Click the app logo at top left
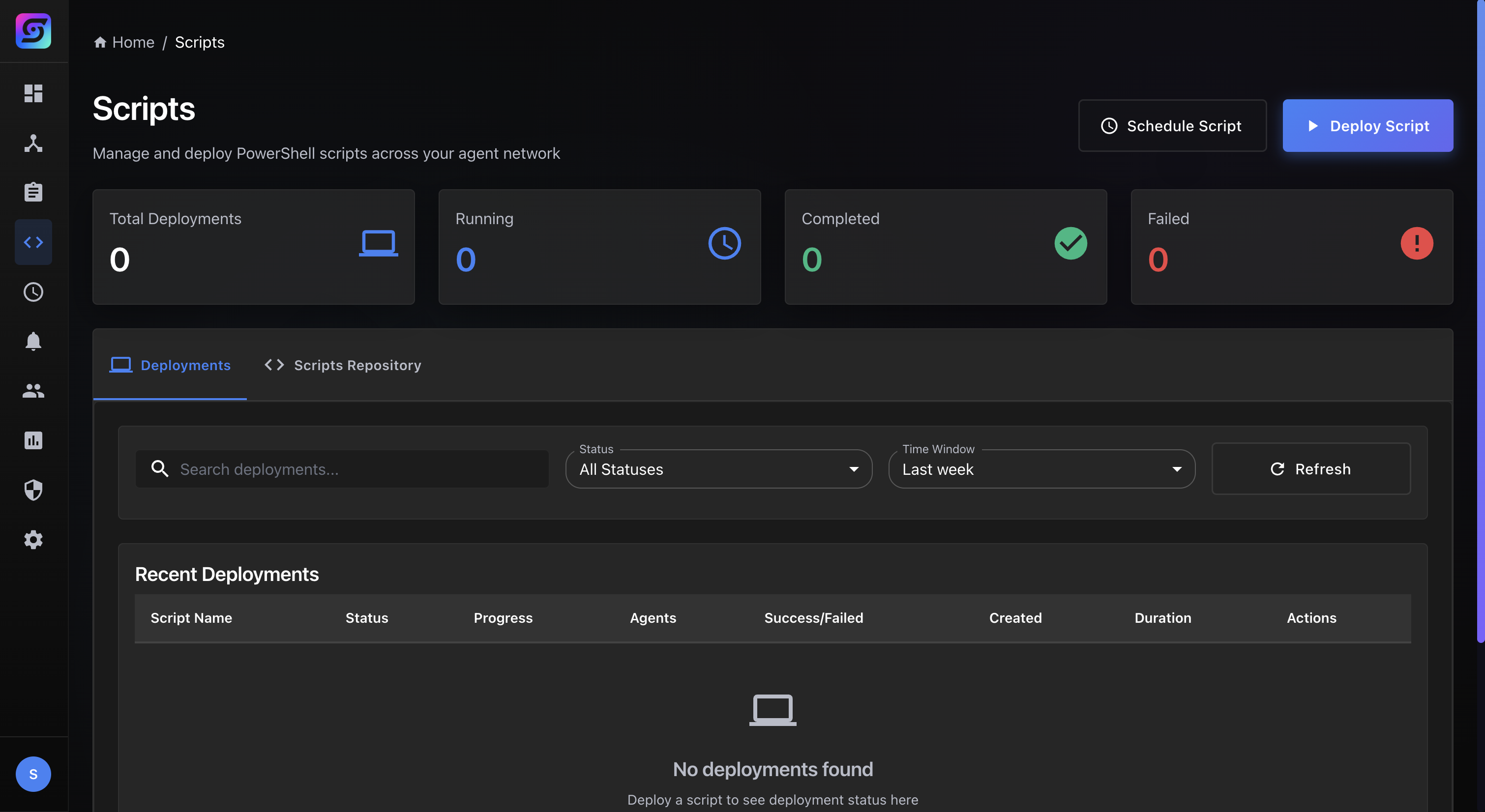The width and height of the screenshot is (1485, 812). pos(33,31)
